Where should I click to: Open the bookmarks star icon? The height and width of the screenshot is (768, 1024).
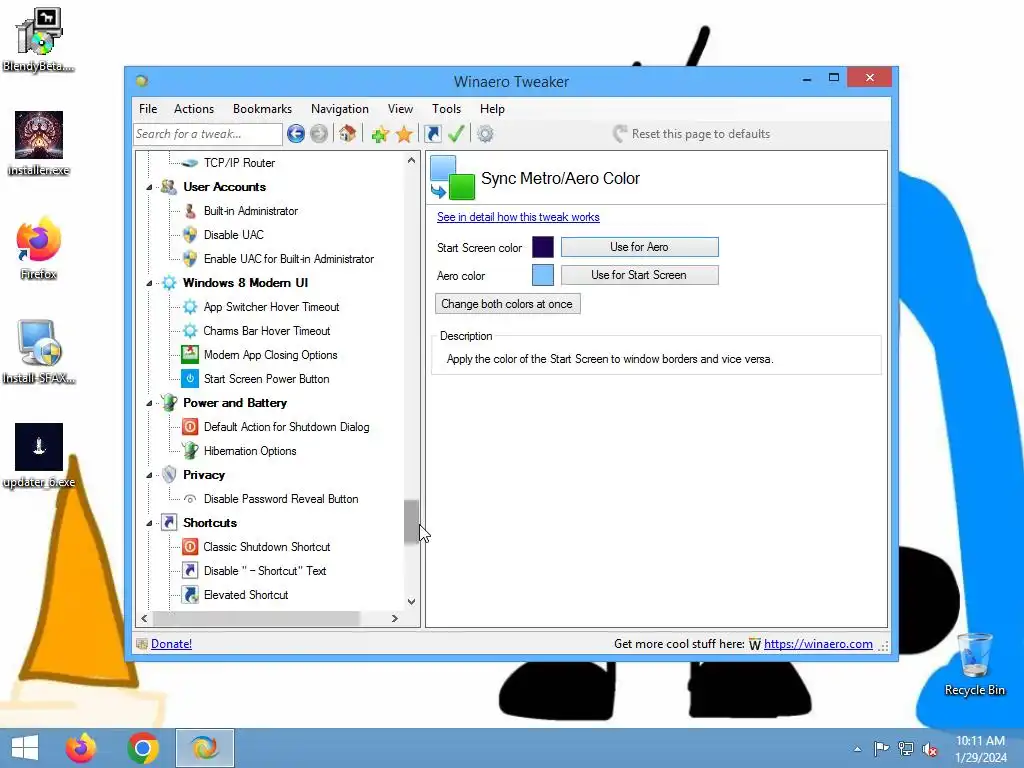[x=404, y=135]
